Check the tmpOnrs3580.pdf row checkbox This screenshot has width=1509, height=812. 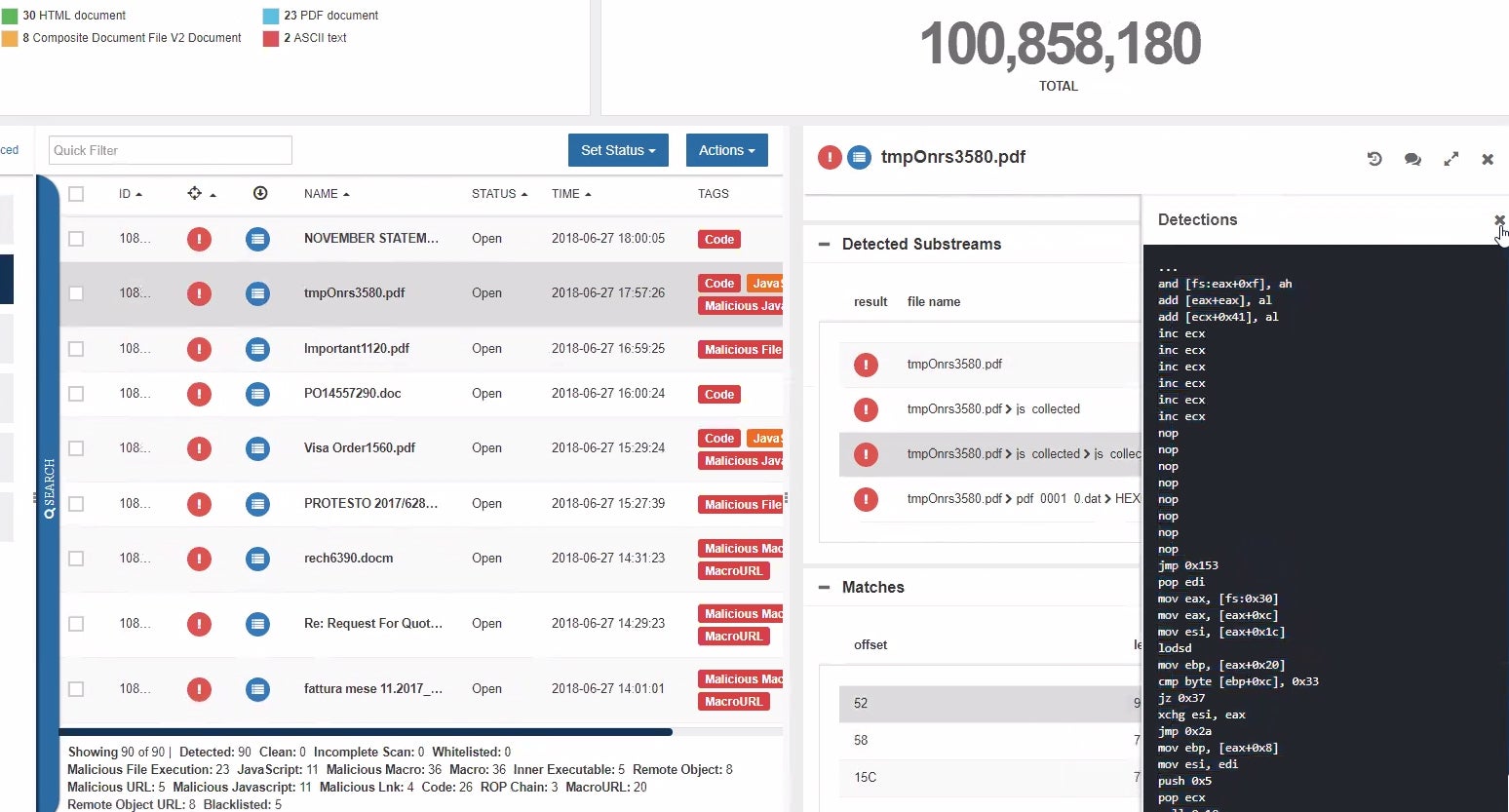tap(76, 293)
